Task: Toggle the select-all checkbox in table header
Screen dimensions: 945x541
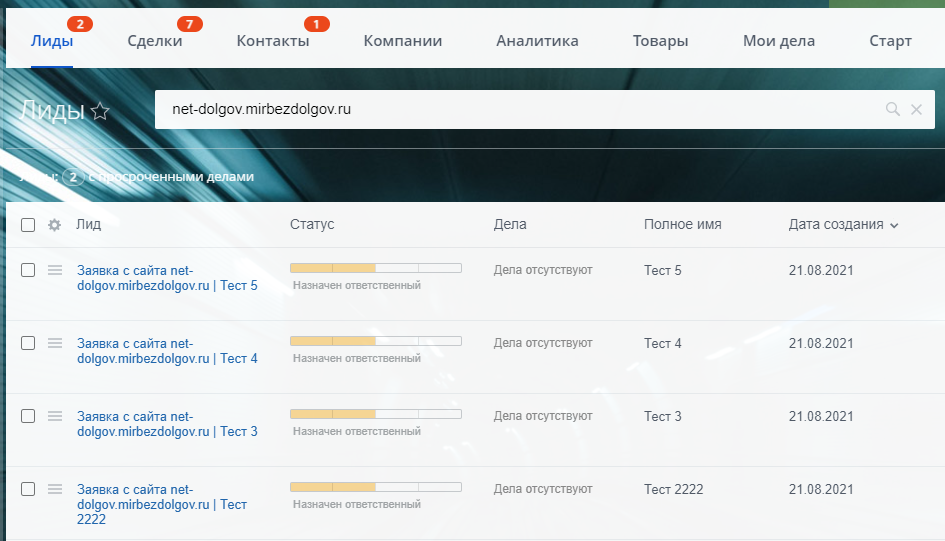Action: click(28, 225)
